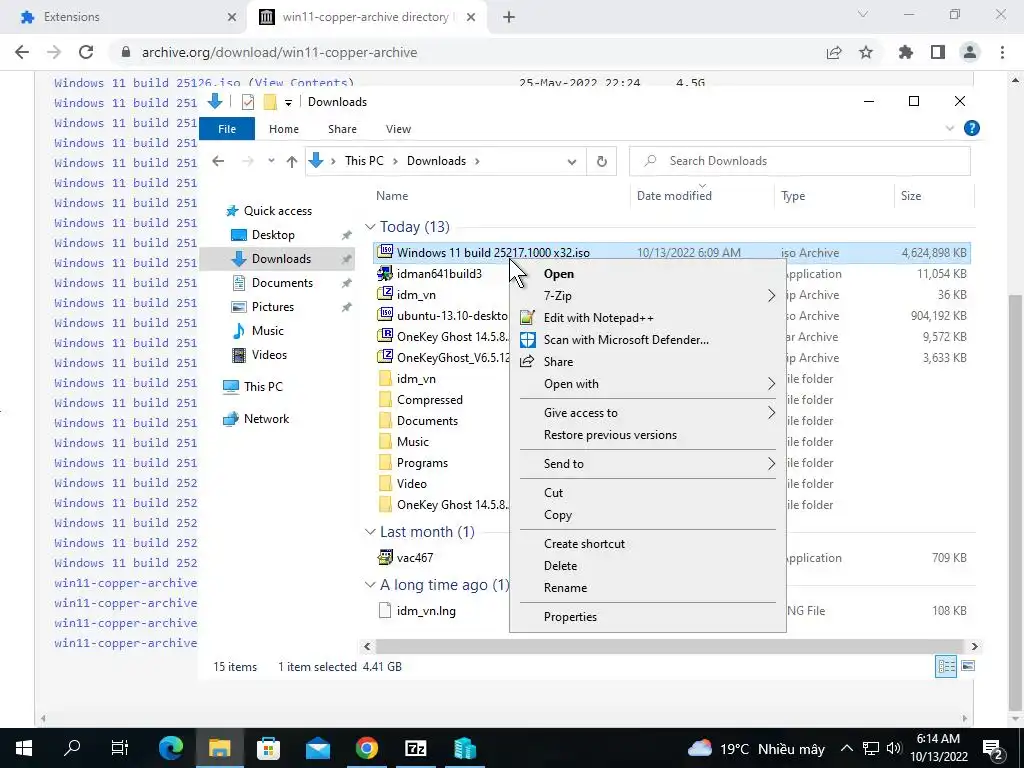Open recent locations dropdown arrow
The height and width of the screenshot is (768, 1024).
click(270, 161)
